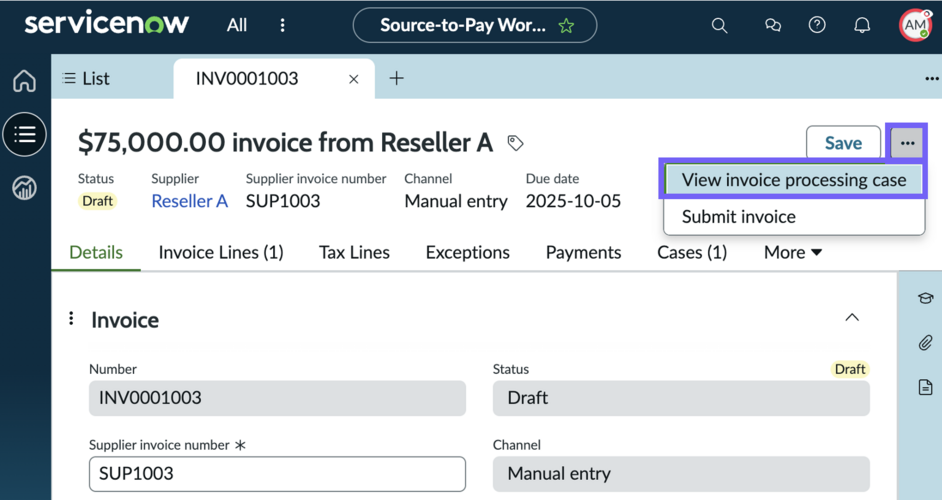Screen dimensions: 942x500
Task: Open the chat conversations icon
Action: point(773,25)
